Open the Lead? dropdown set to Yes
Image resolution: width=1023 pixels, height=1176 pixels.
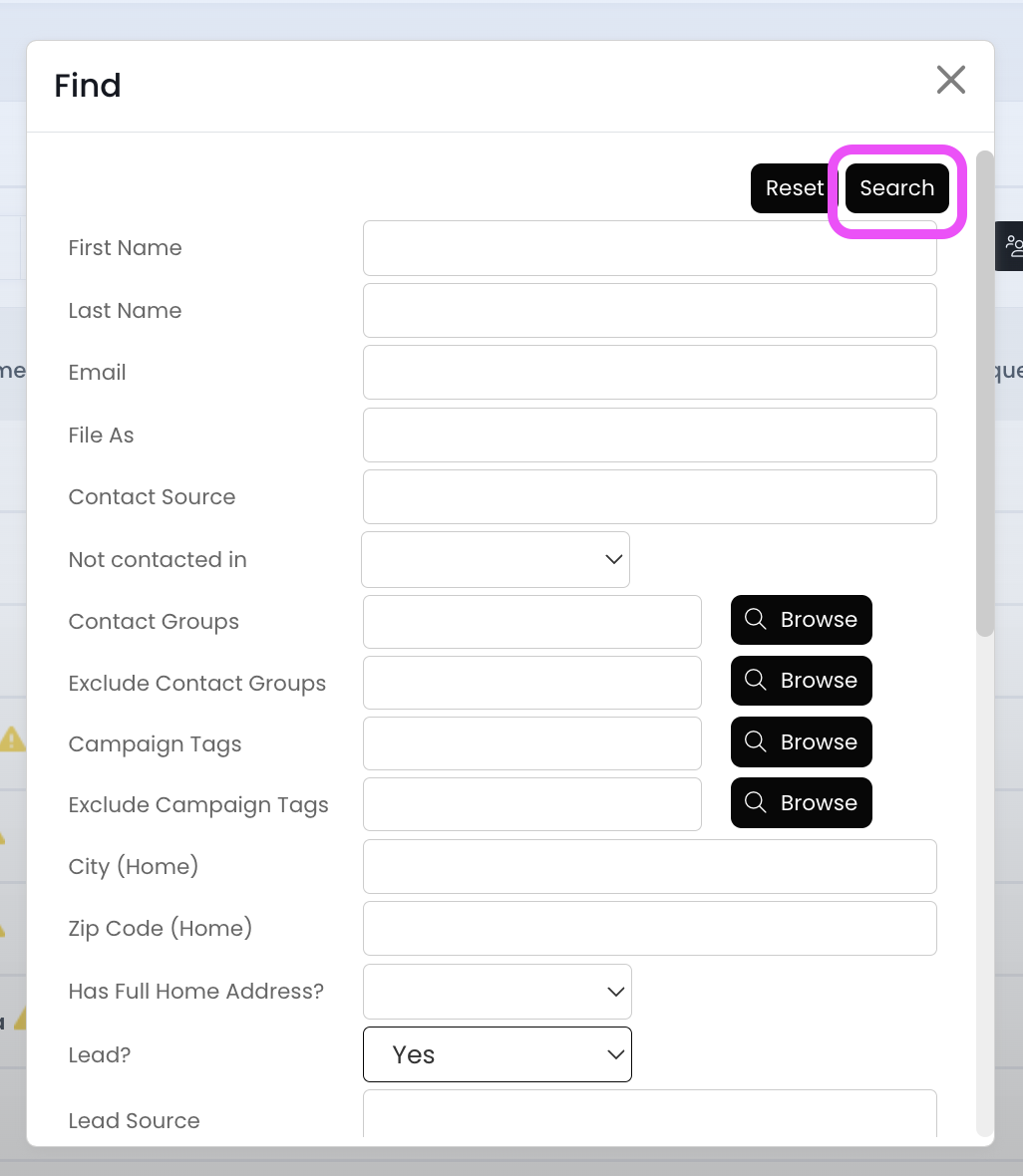click(497, 1054)
